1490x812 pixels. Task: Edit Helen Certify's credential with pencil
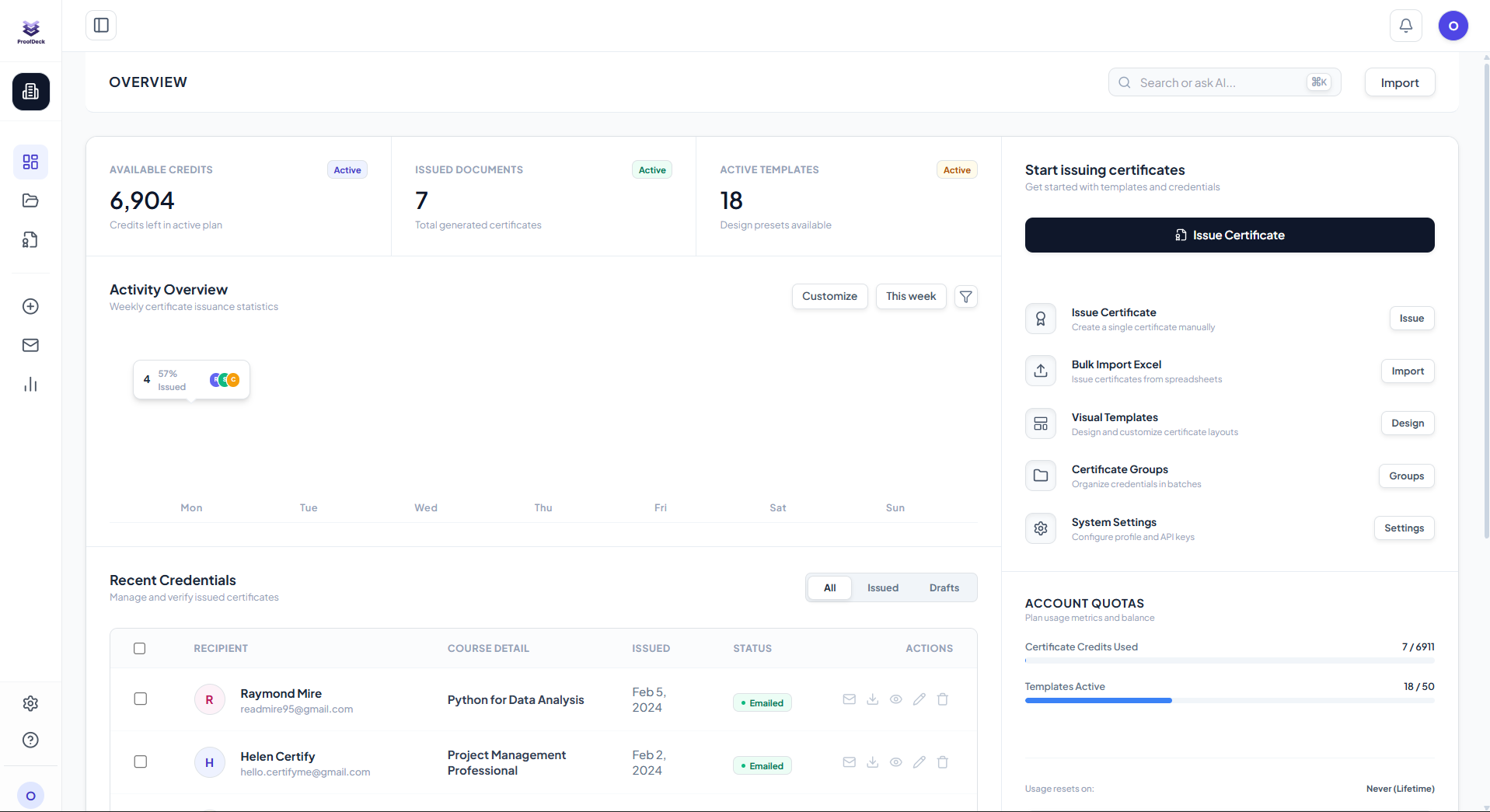(x=919, y=762)
